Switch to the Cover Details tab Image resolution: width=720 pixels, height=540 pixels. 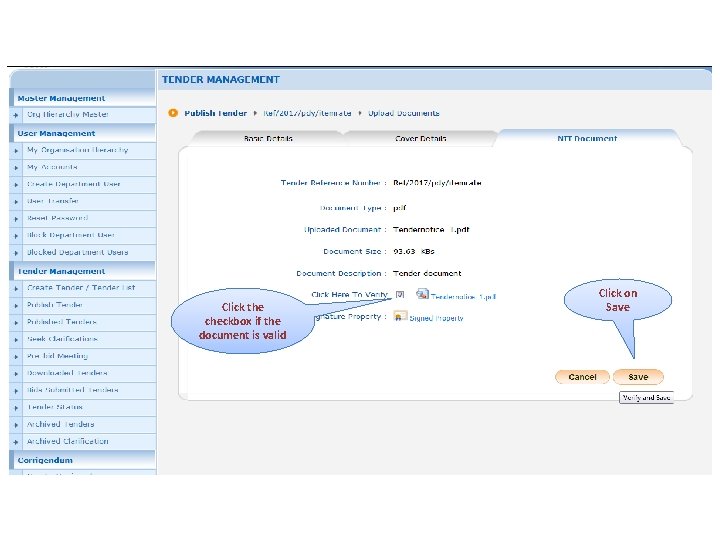[421, 138]
